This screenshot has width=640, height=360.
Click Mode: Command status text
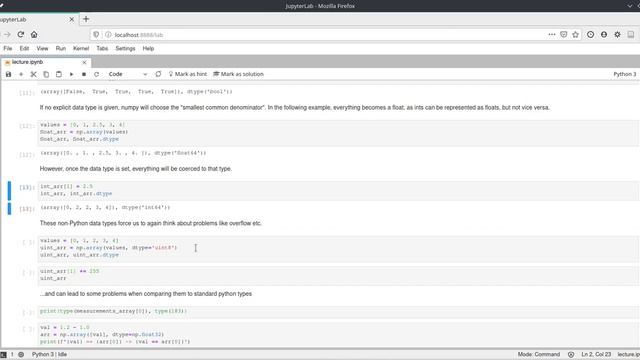coord(539,355)
